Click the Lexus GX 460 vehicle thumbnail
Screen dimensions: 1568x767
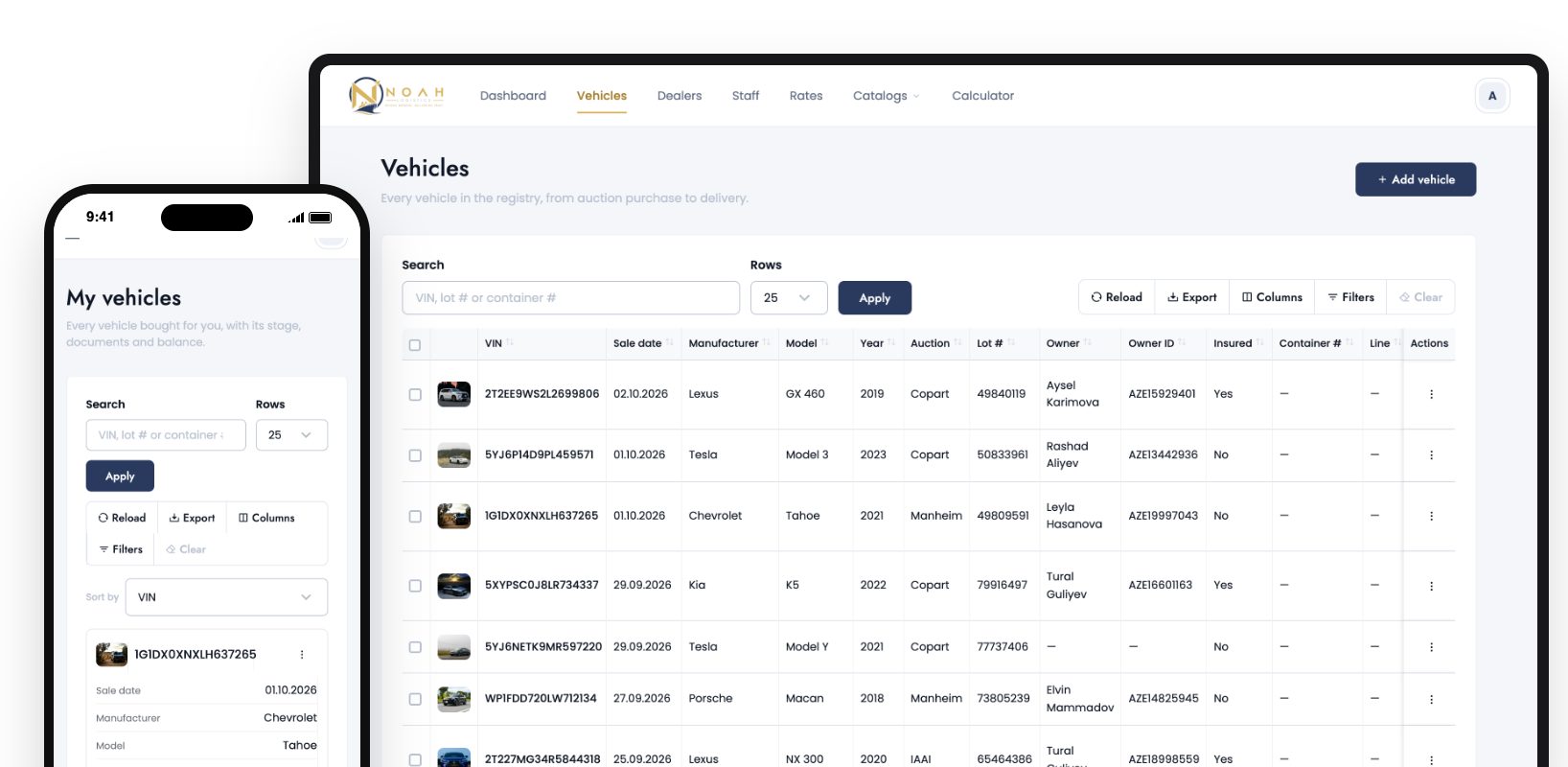coord(453,394)
